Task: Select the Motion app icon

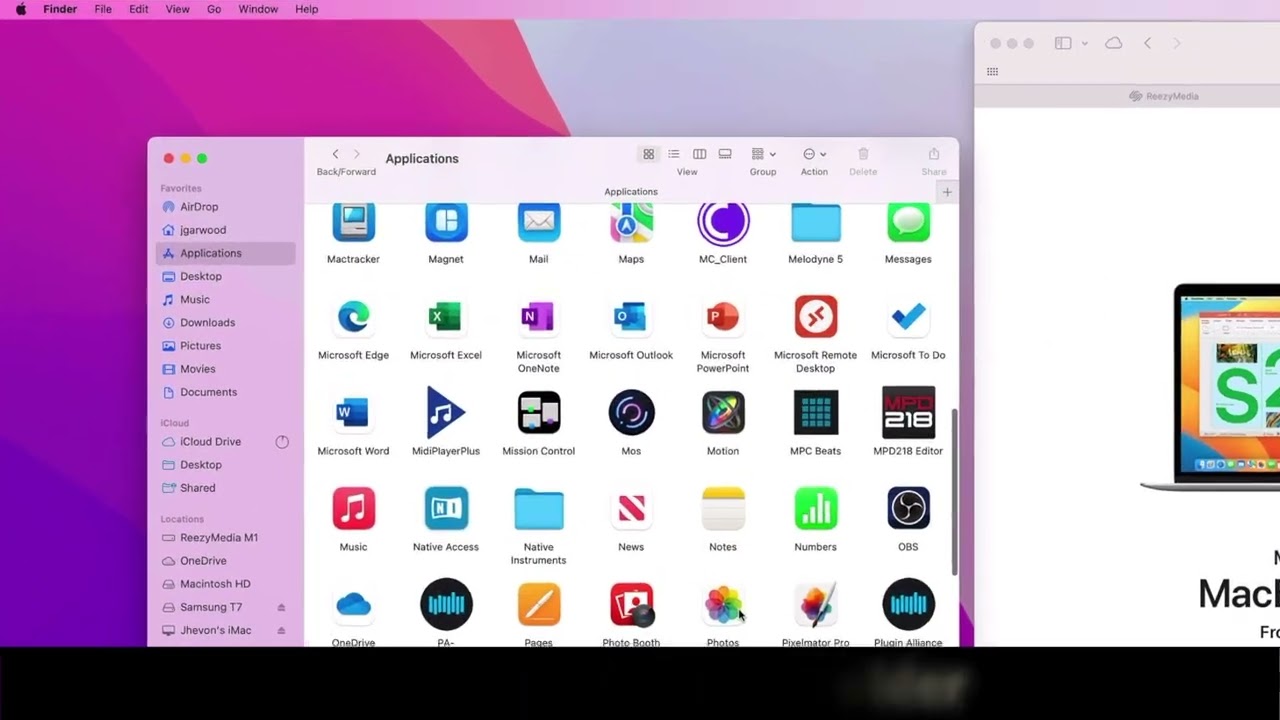Action: pyautogui.click(x=723, y=413)
